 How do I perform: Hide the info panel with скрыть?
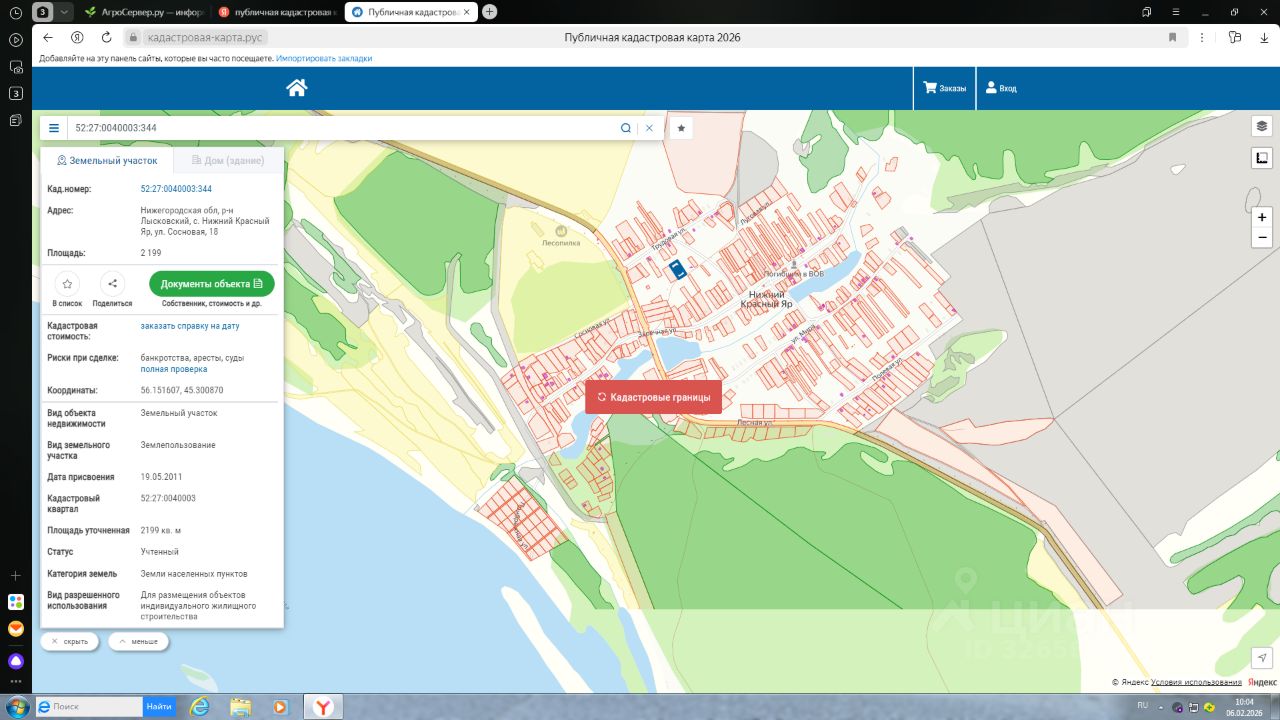point(70,641)
